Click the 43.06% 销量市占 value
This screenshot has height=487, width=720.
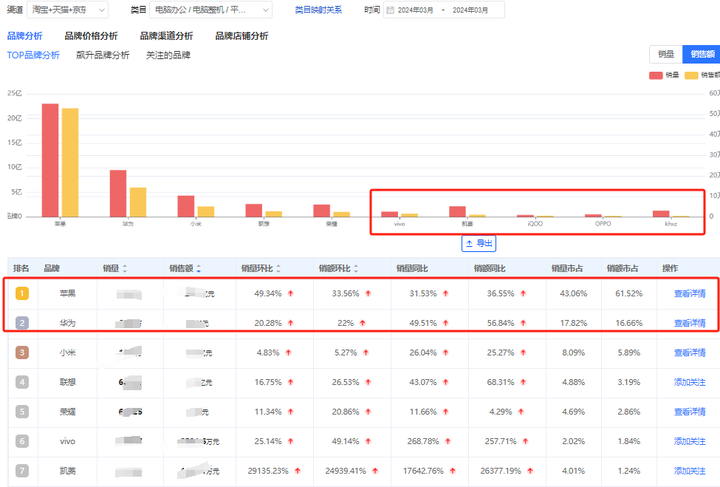click(x=573, y=293)
